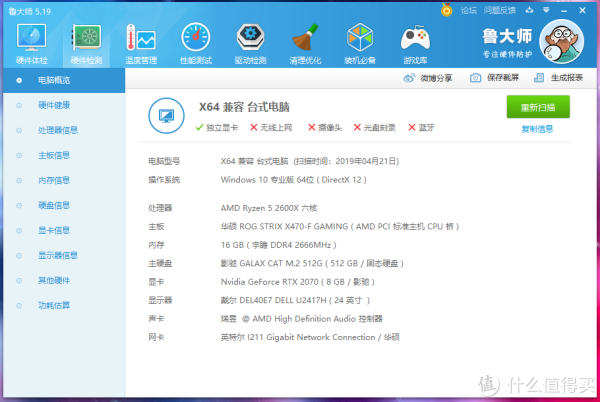Click the skin/upload icon in title bar
Screen dimensions: 600x402
[529, 10]
